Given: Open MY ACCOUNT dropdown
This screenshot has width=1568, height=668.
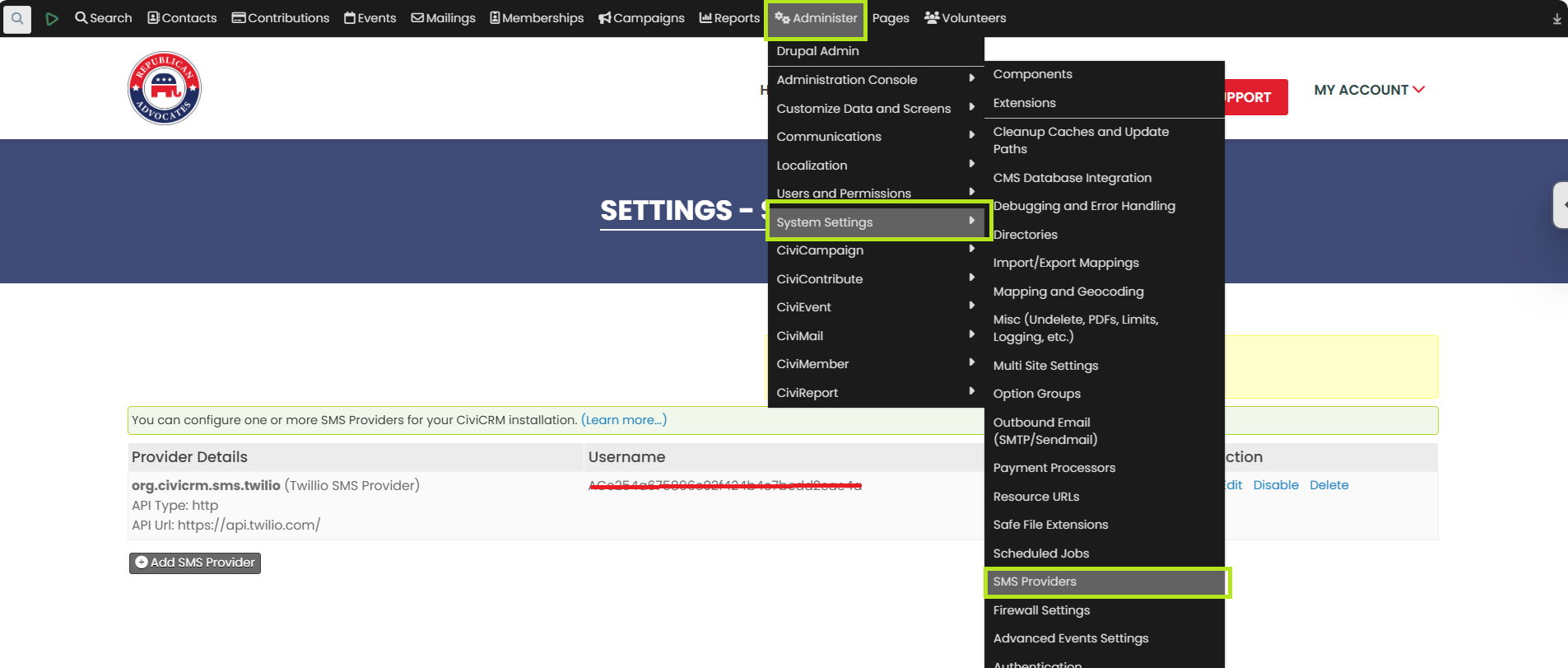Looking at the screenshot, I should tap(1370, 90).
